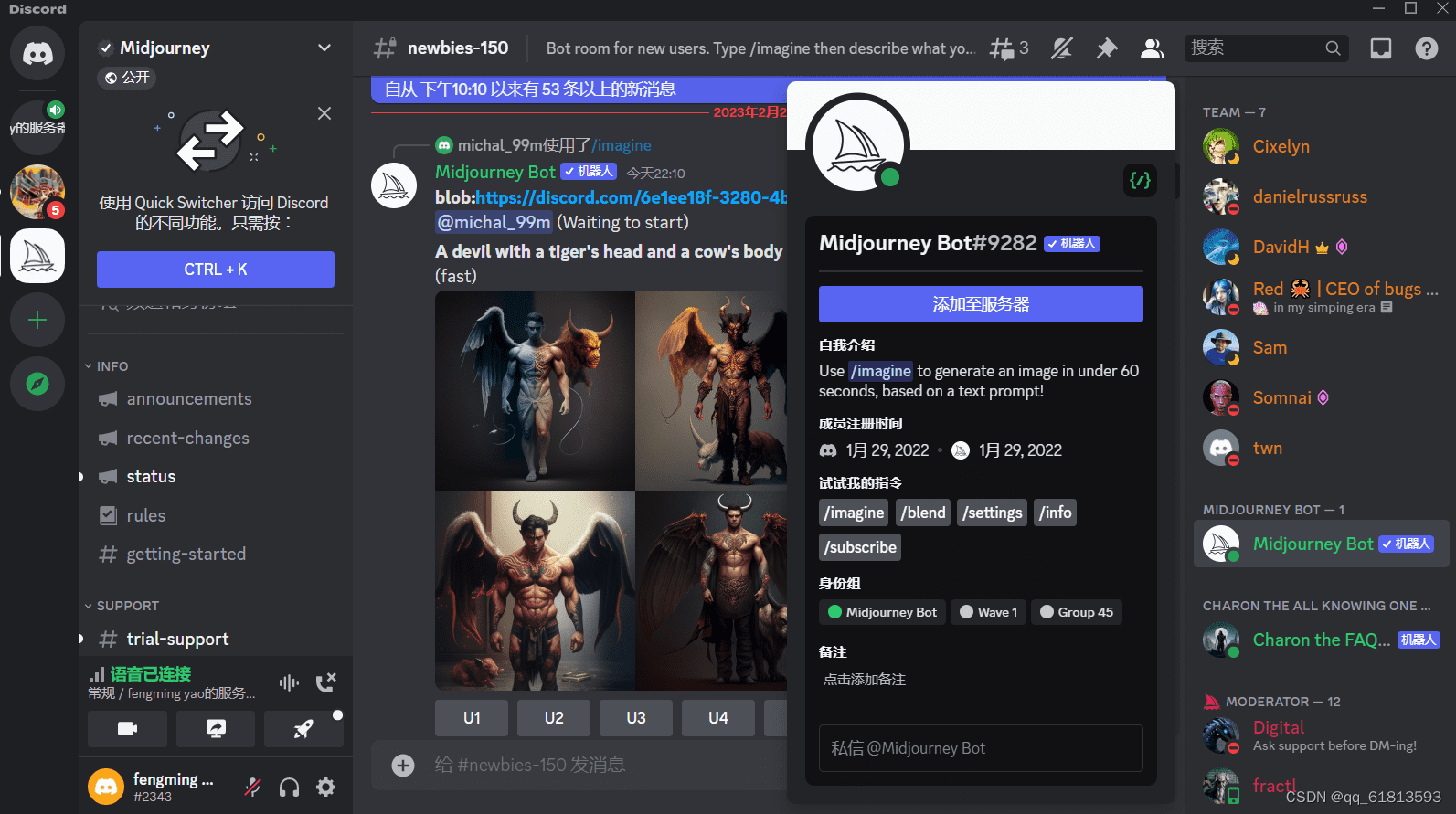Toggle microphone mute icon

(253, 787)
